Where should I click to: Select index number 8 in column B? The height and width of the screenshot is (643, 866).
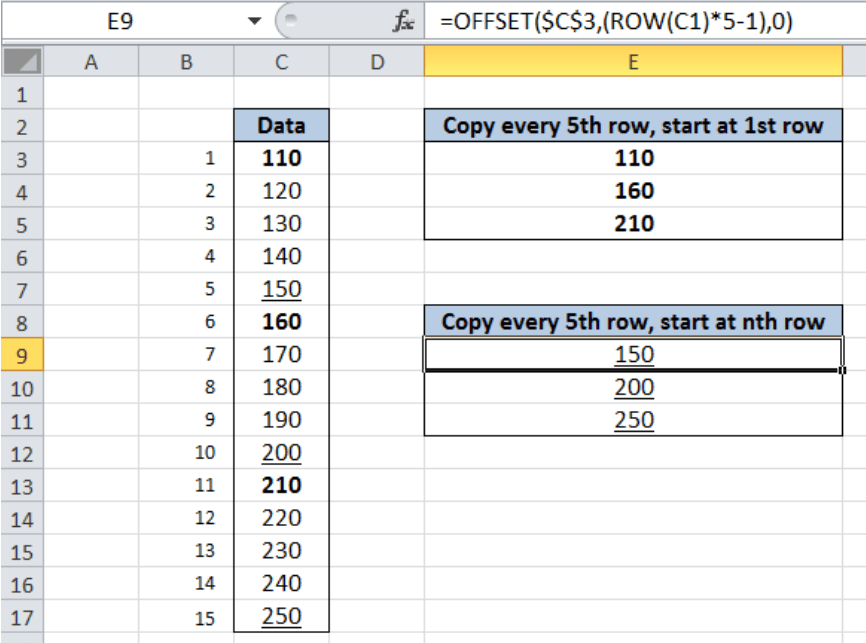(x=186, y=387)
